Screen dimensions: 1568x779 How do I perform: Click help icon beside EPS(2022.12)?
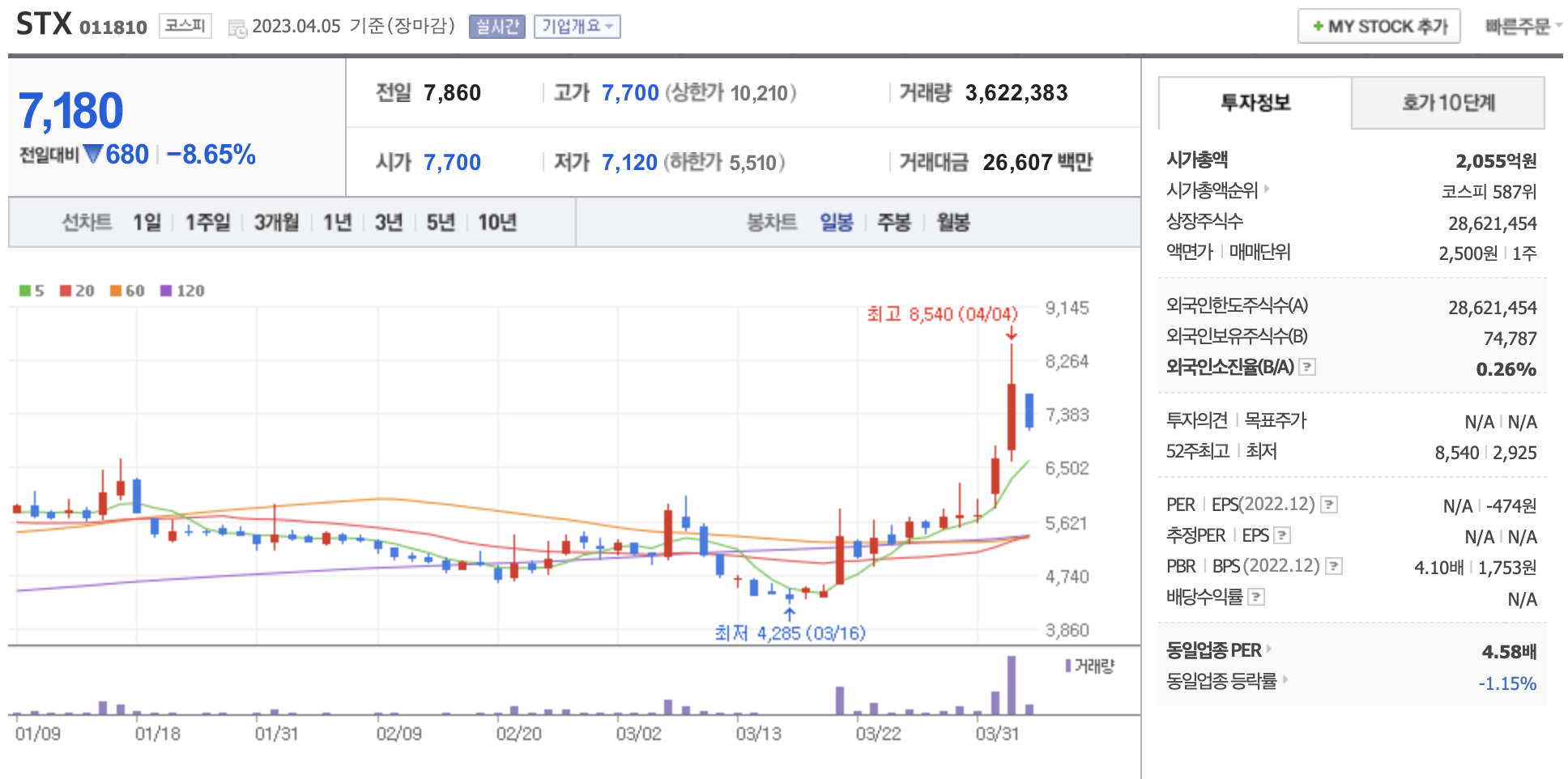pos(1329,505)
